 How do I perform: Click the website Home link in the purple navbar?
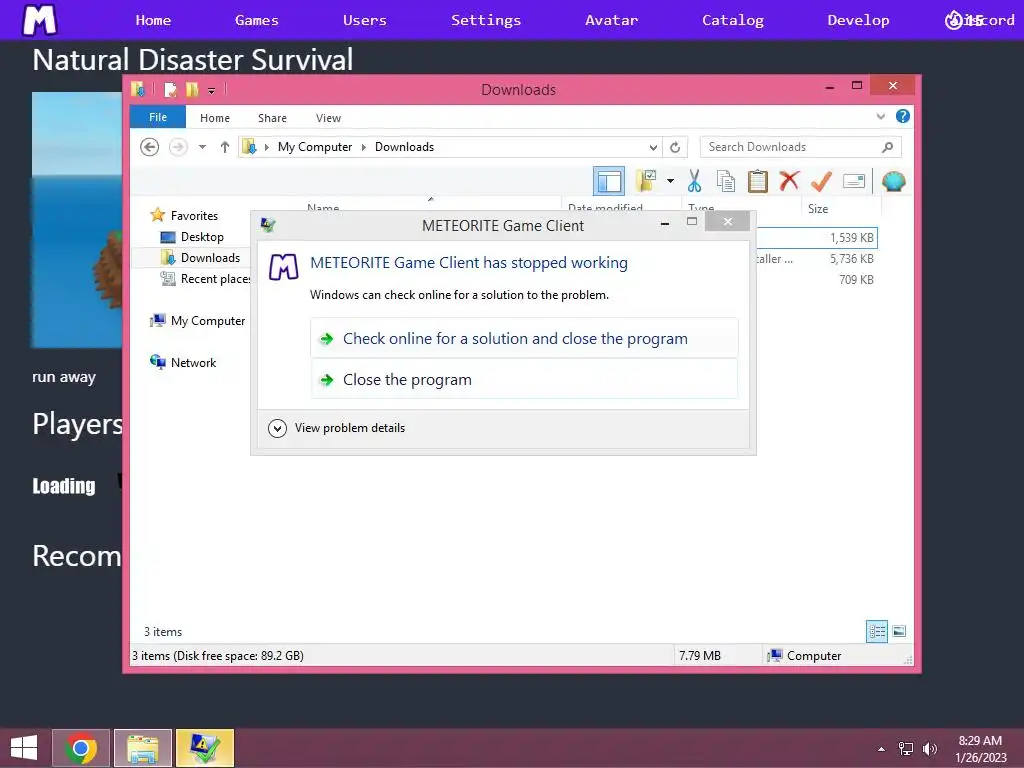coord(153,20)
